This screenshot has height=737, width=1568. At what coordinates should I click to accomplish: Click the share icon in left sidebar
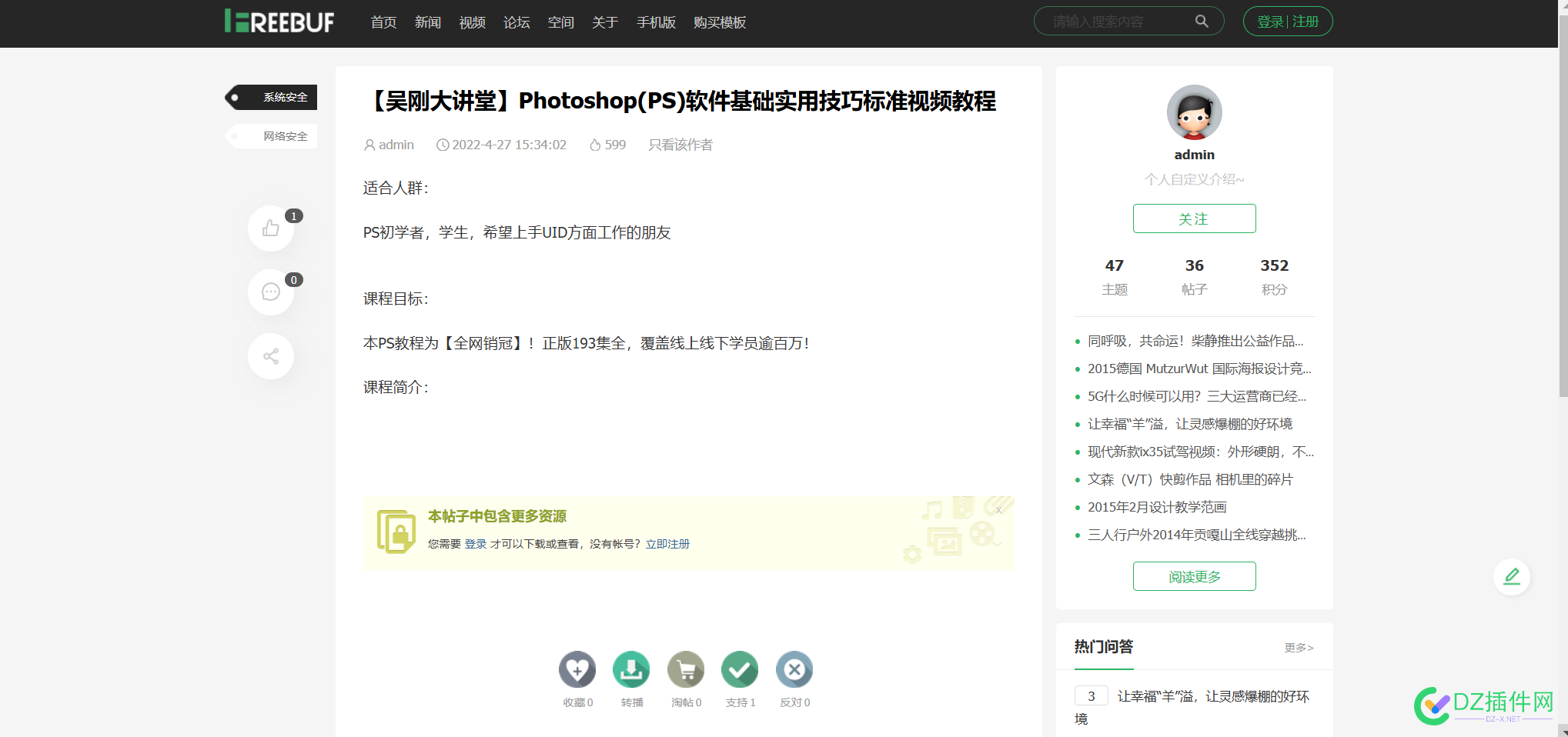(271, 356)
